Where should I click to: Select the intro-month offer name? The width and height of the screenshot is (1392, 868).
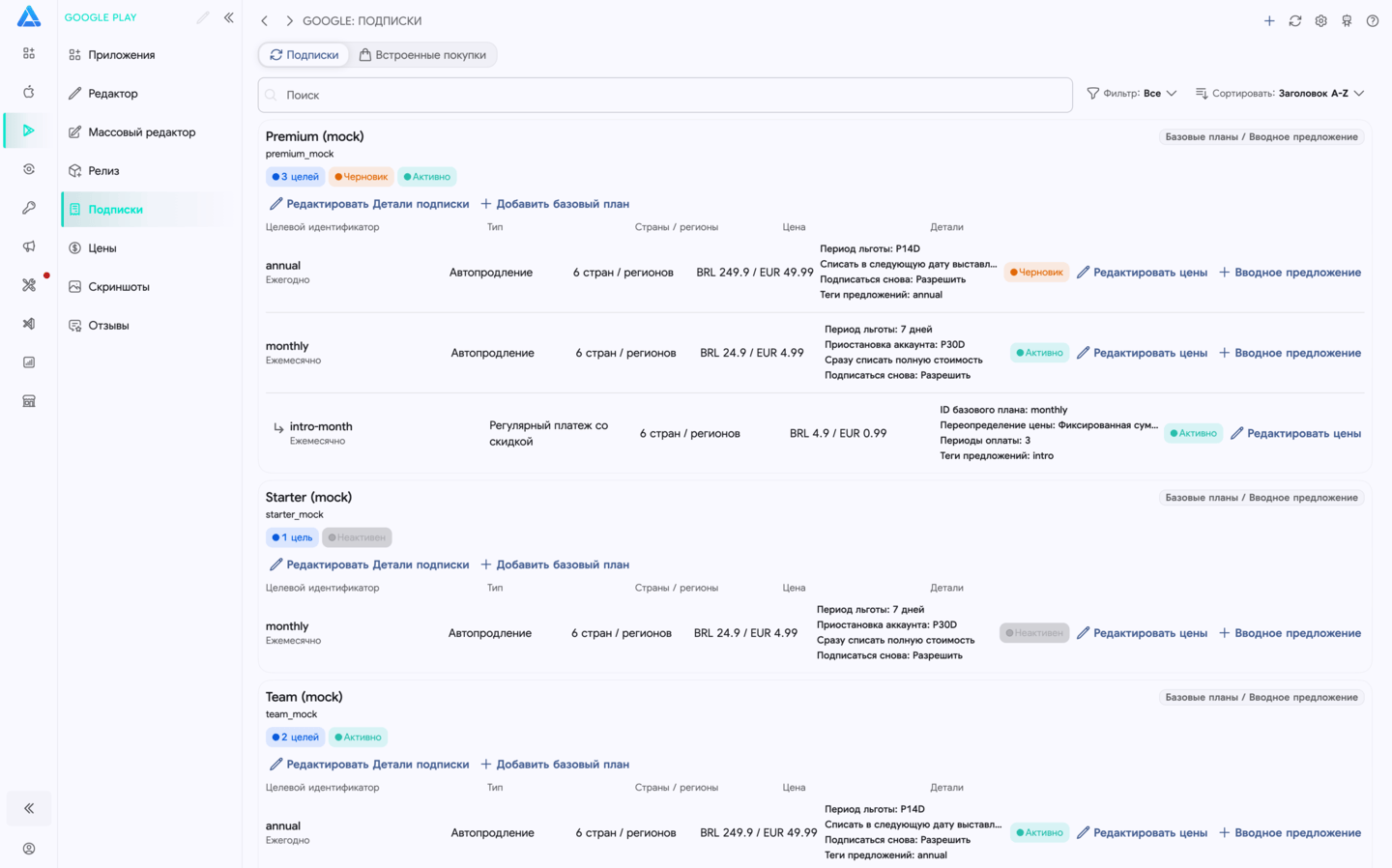321,426
